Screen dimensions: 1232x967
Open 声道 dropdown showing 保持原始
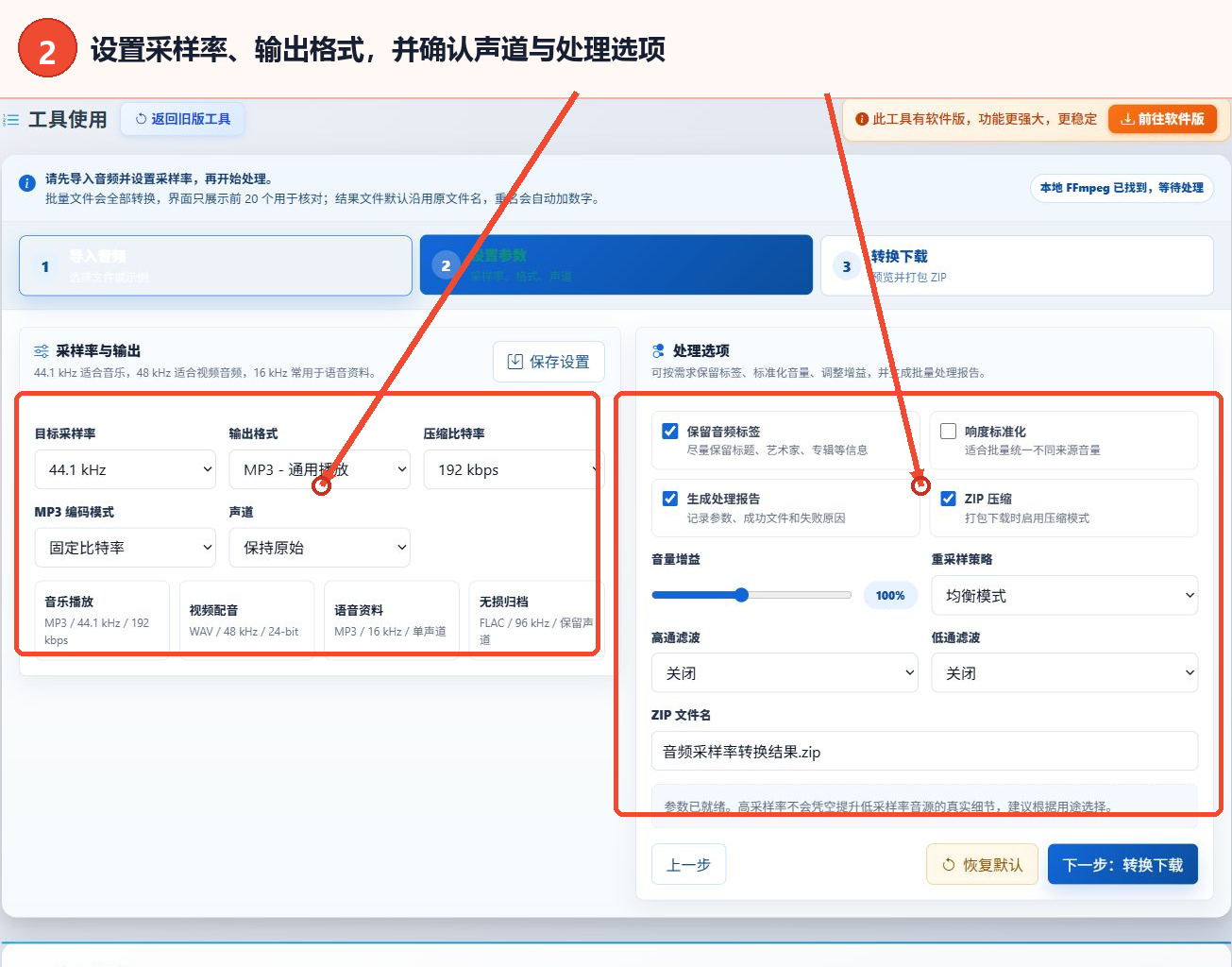pos(320,548)
